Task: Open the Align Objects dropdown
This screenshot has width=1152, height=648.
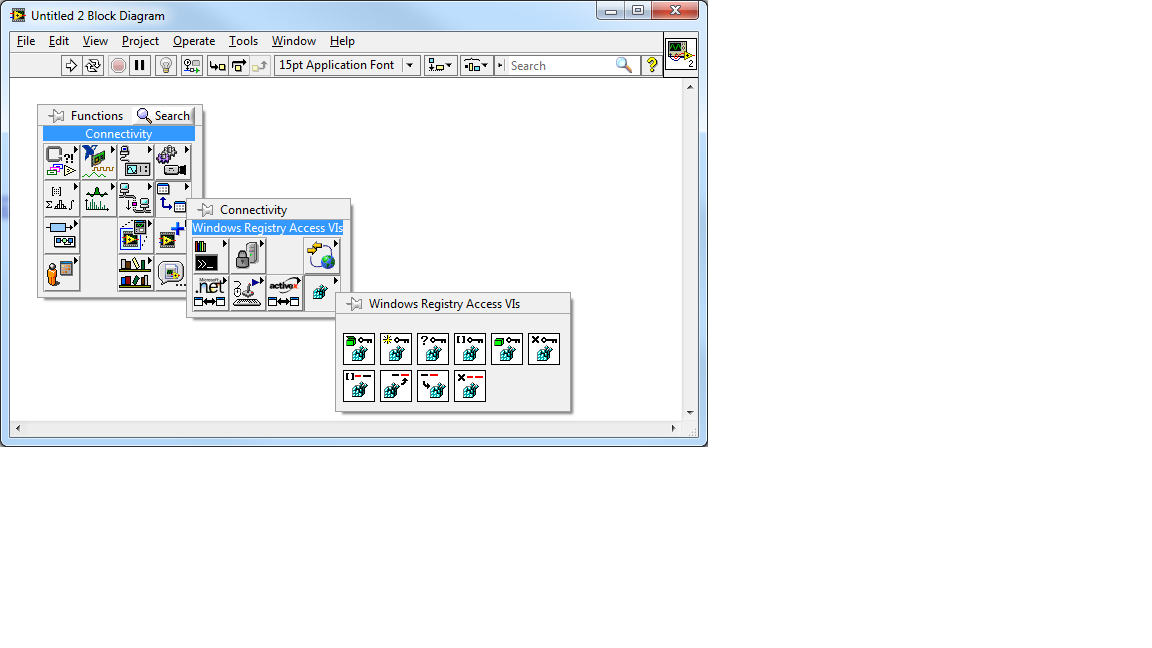Action: [439, 65]
